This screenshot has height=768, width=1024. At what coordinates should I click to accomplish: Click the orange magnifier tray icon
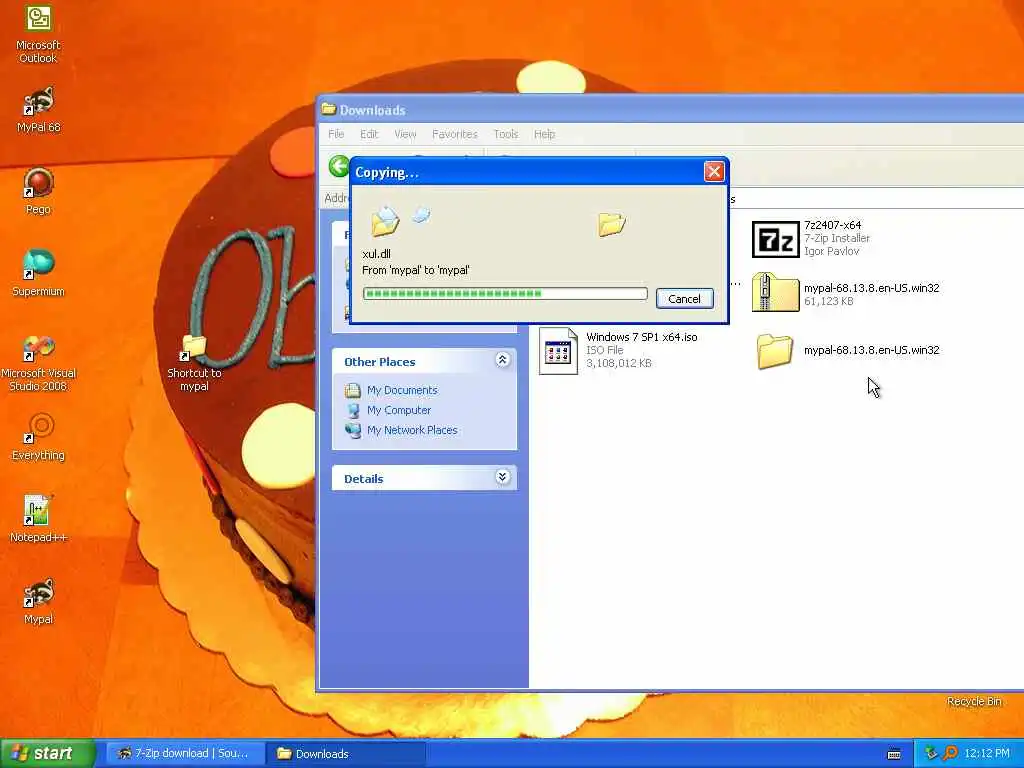(x=950, y=754)
